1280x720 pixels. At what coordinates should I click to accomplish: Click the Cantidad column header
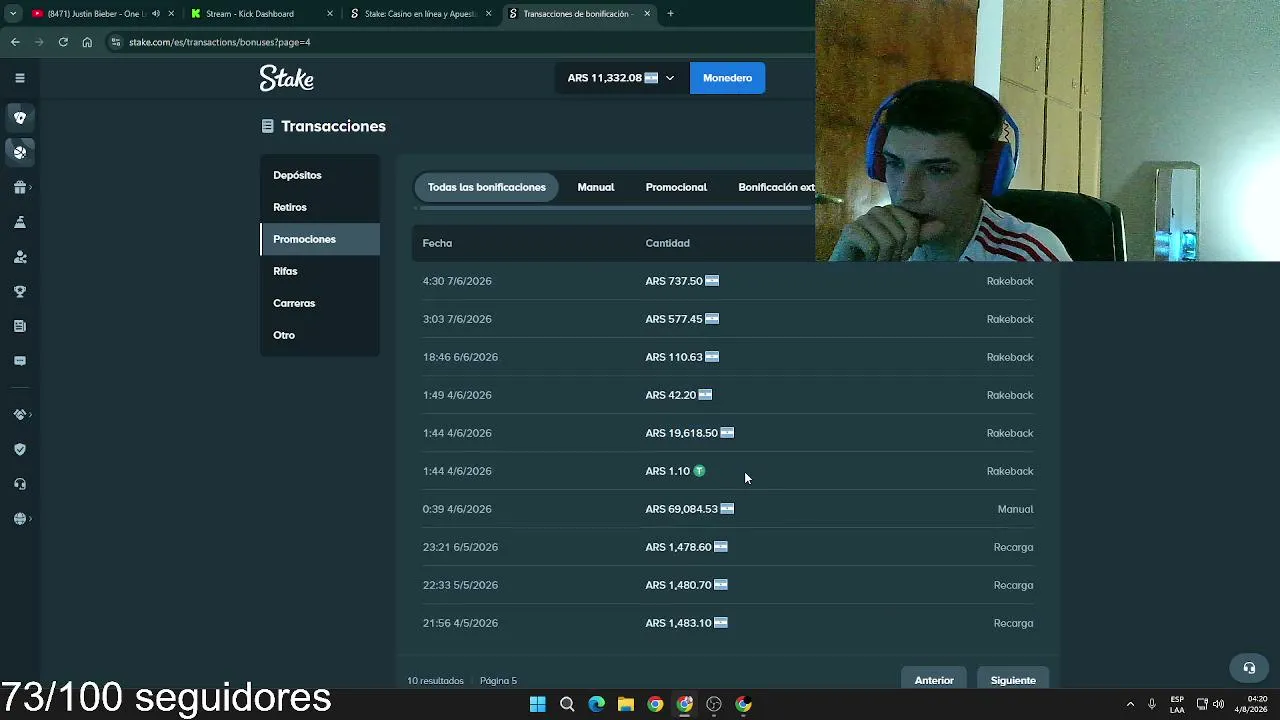point(667,243)
